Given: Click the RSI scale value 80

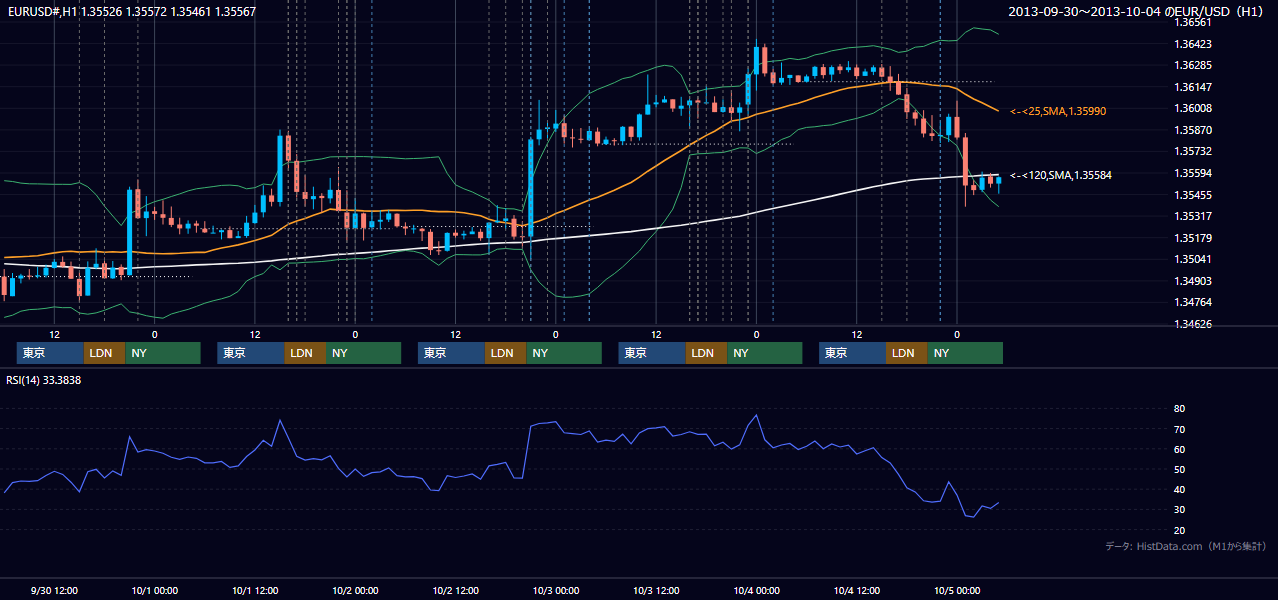Looking at the screenshot, I should point(1179,409).
